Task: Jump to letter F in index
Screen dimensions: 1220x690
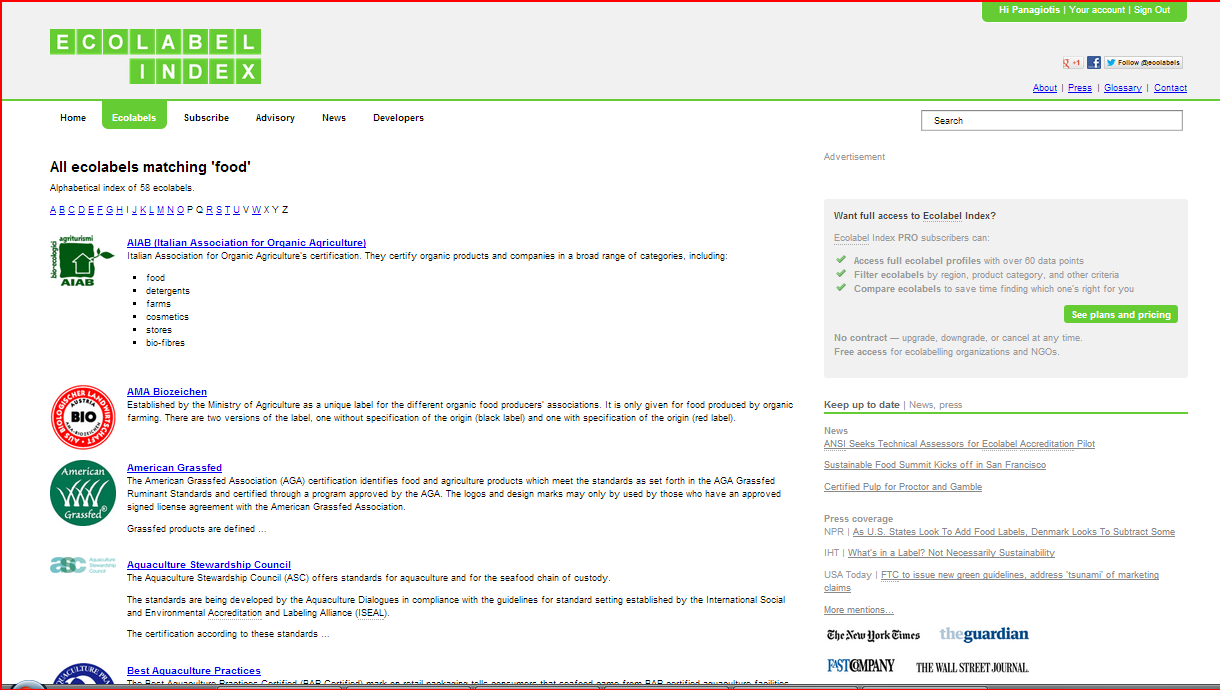Action: click(x=100, y=210)
